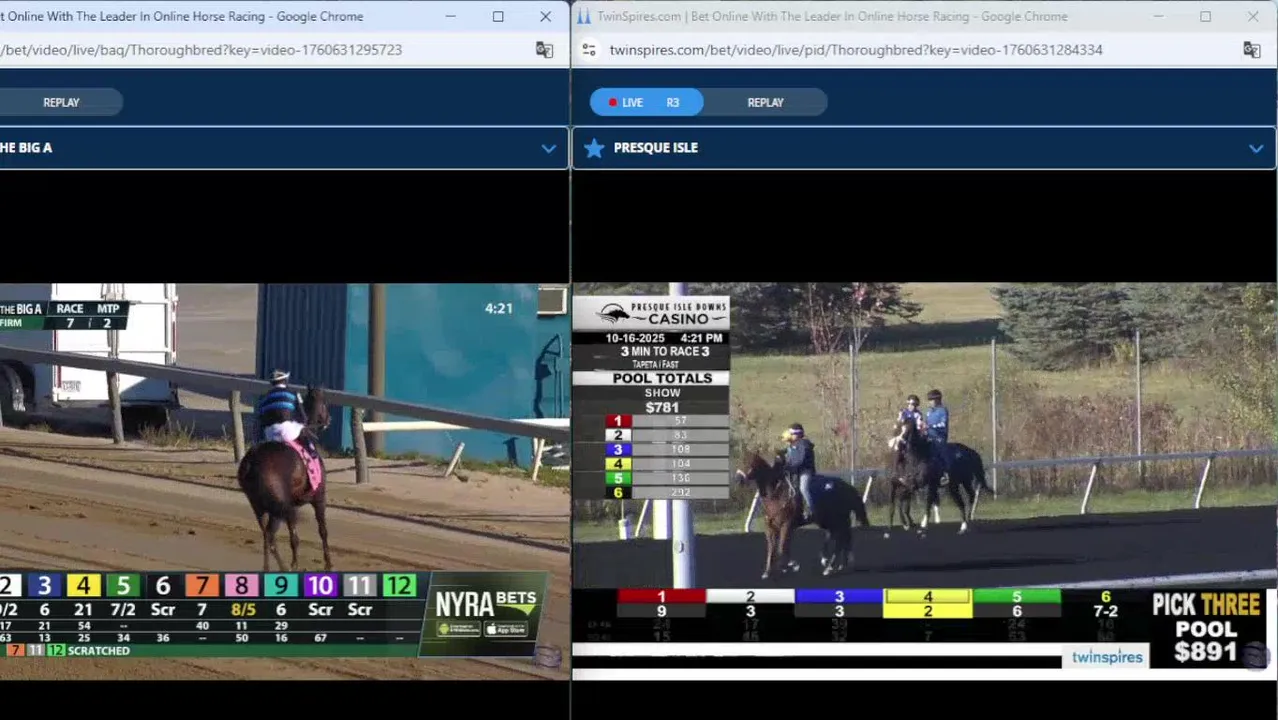The height and width of the screenshot is (720, 1278).
Task: Favorite Presque Isle with the star icon
Action: [x=594, y=148]
